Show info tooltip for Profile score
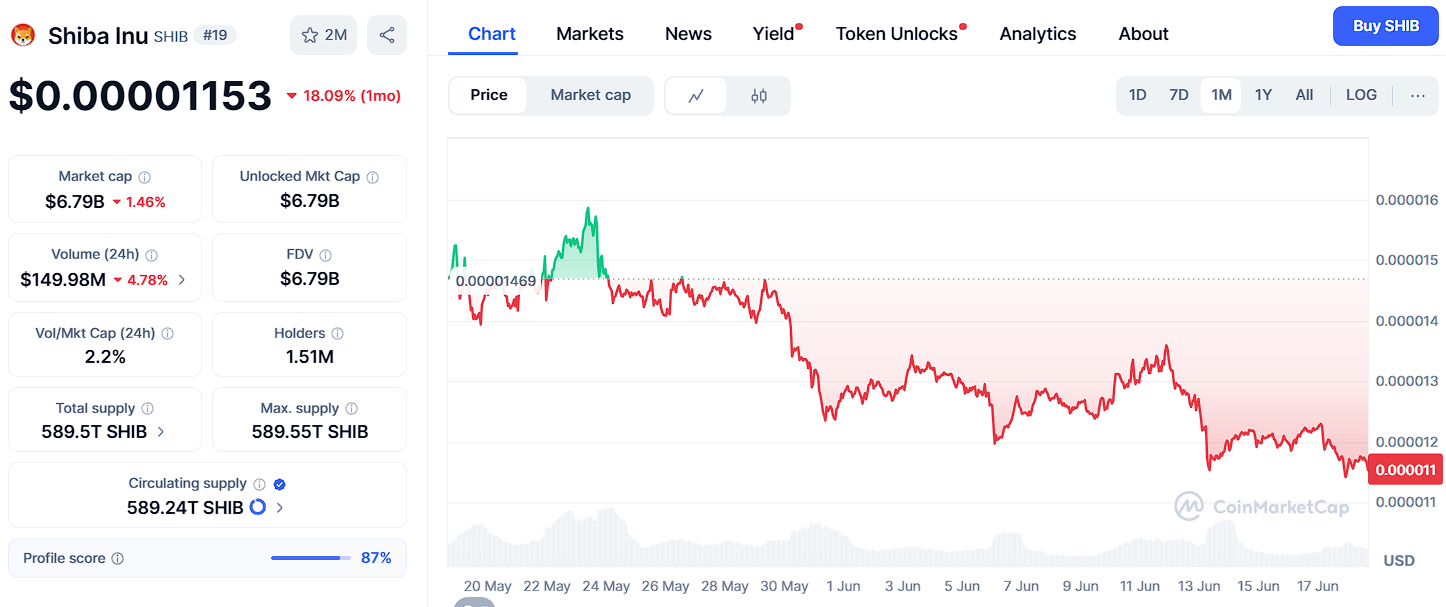This screenshot has height=607, width=1446. [x=117, y=558]
